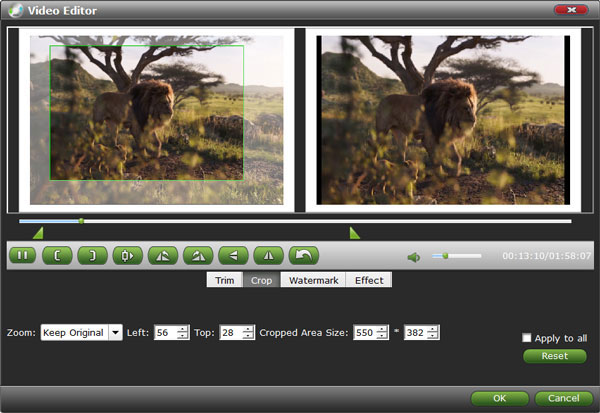
Task: Decrease the cropped area height
Action: (x=433, y=336)
